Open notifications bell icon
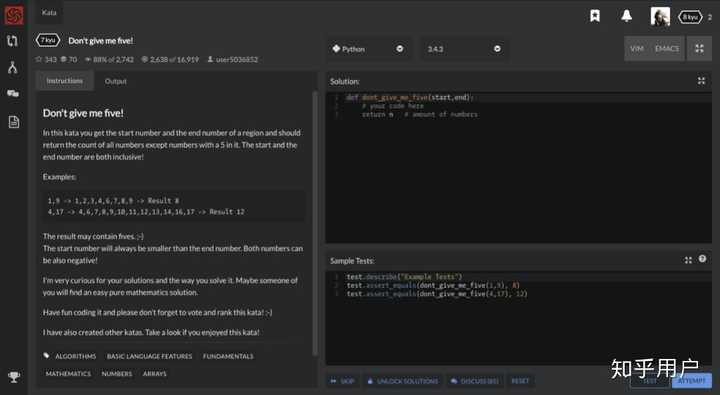720x395 pixels. coord(626,16)
